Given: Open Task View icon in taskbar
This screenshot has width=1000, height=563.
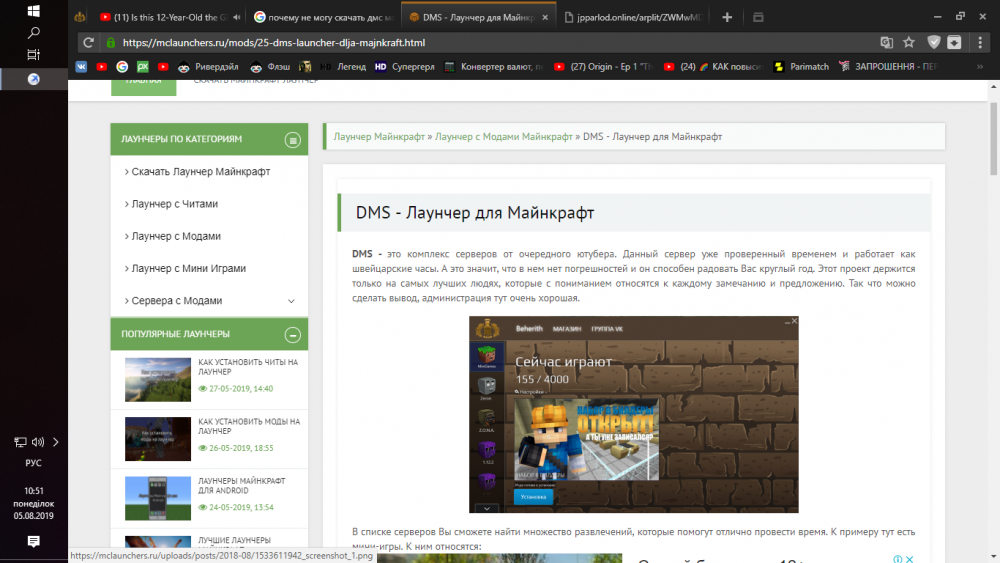Looking at the screenshot, I should [x=34, y=55].
